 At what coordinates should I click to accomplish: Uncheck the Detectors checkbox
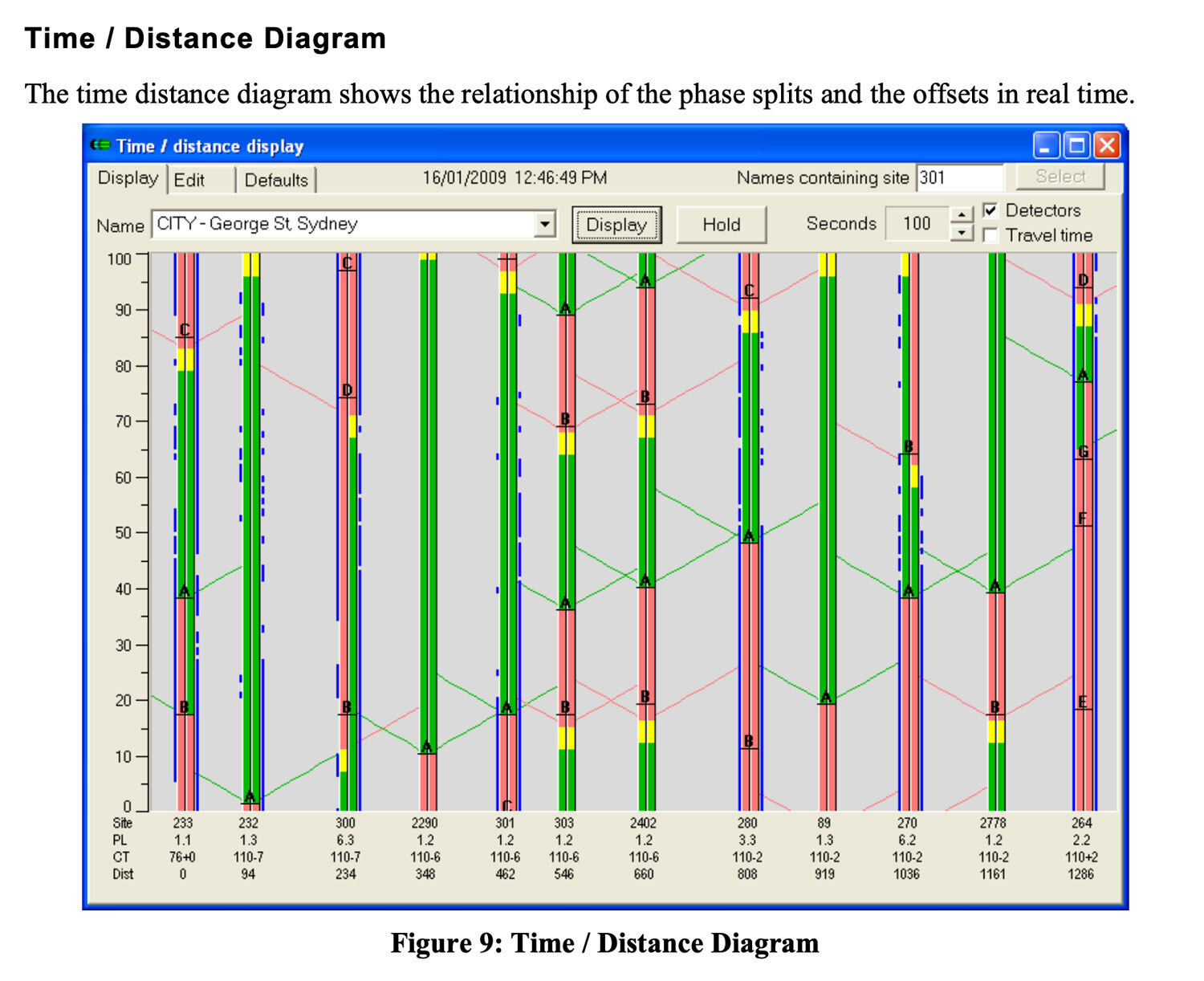pyautogui.click(x=991, y=210)
